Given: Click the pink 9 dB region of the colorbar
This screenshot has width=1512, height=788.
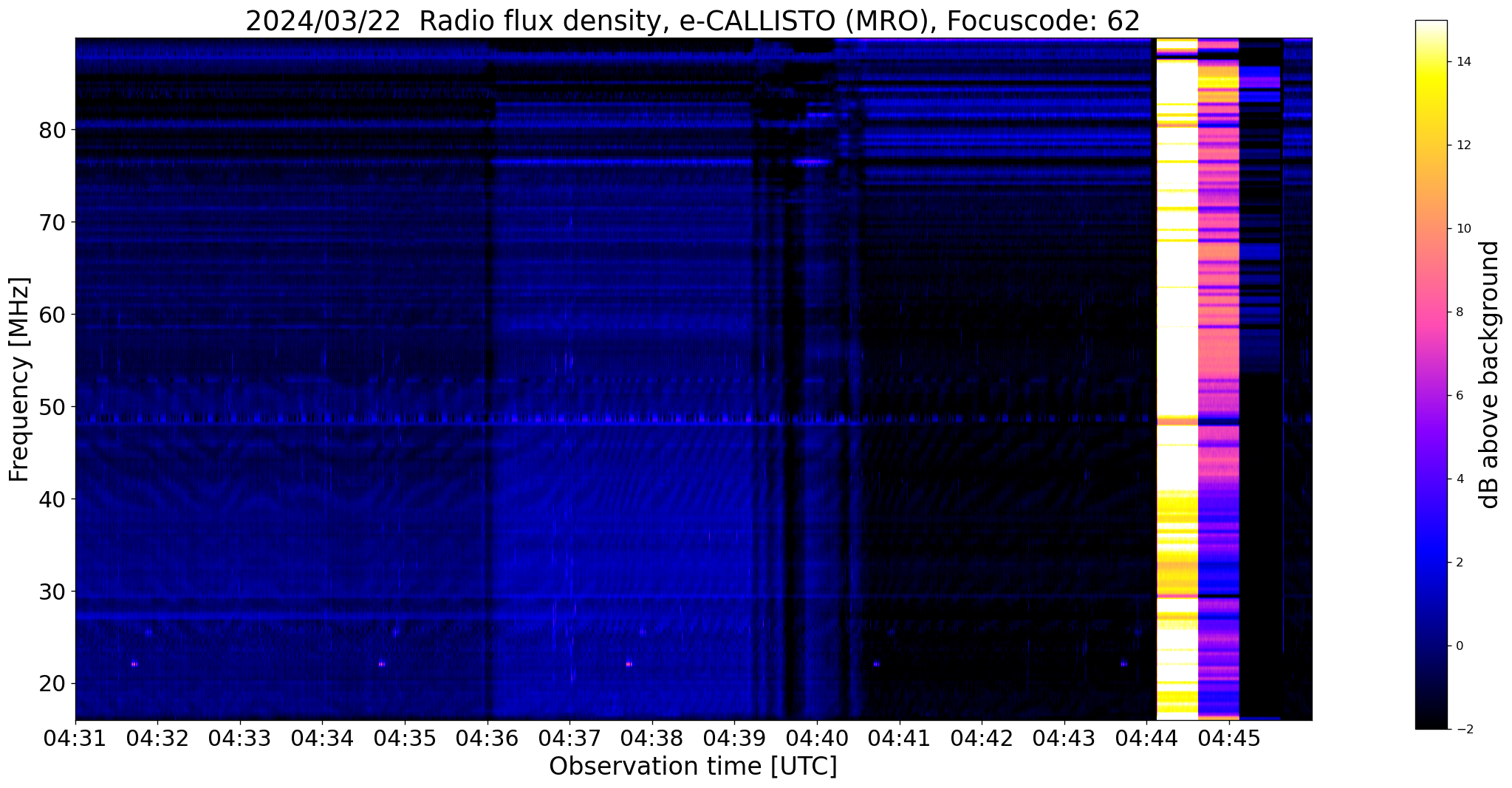Looking at the screenshot, I should point(1431,270).
